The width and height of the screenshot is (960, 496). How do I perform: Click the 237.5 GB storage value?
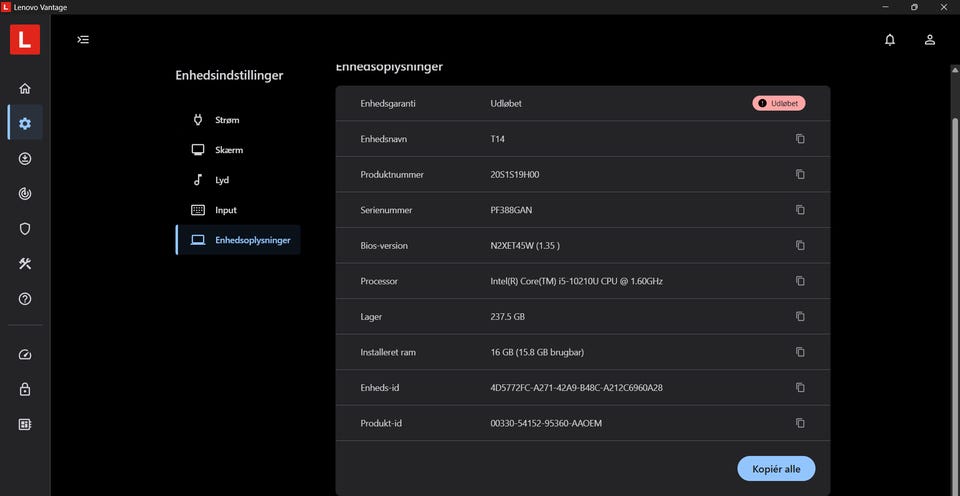coord(508,317)
